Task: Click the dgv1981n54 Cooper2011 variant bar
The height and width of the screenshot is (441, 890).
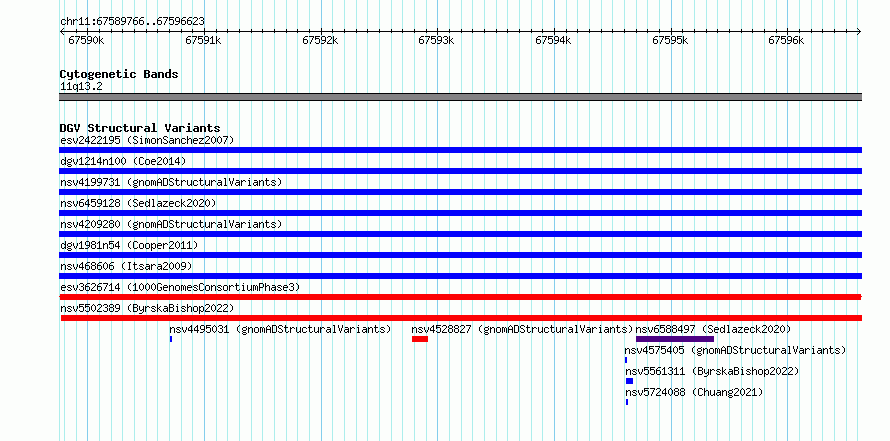Action: pos(460,255)
